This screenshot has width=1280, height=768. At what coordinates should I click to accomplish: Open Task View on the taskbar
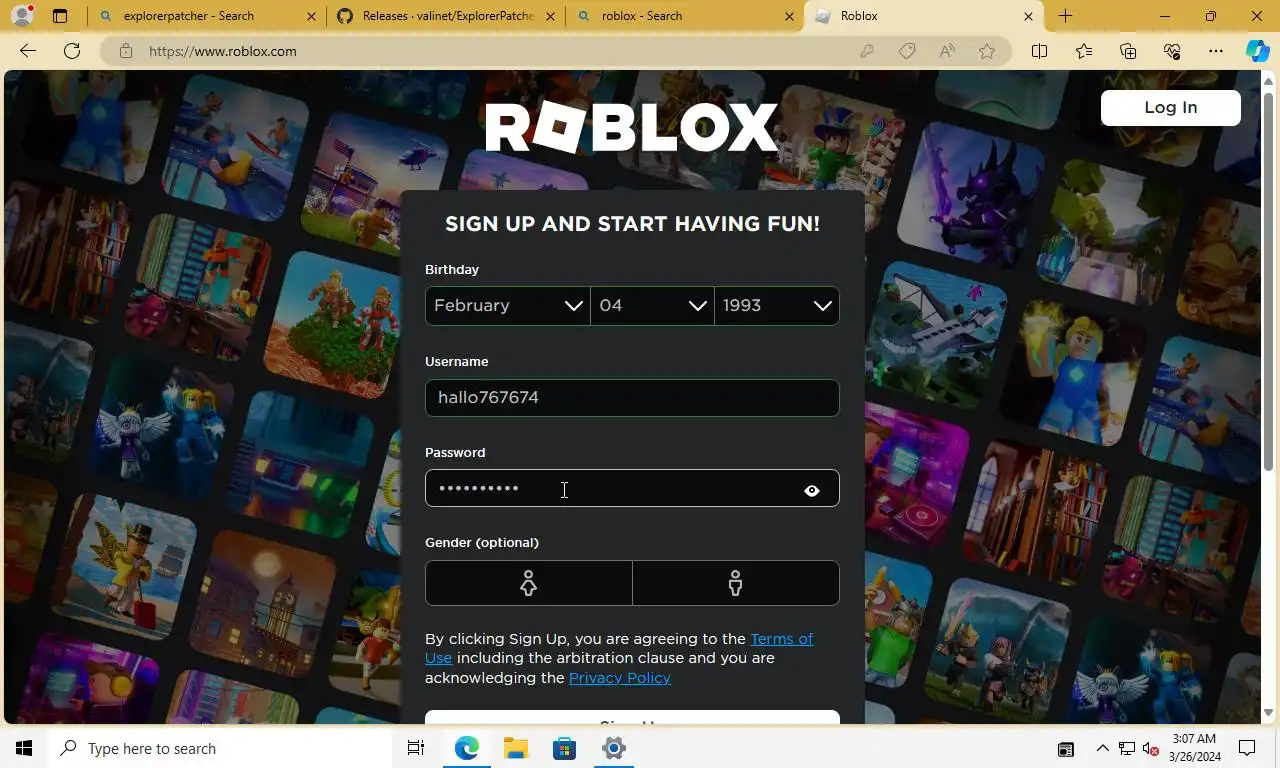[416, 748]
